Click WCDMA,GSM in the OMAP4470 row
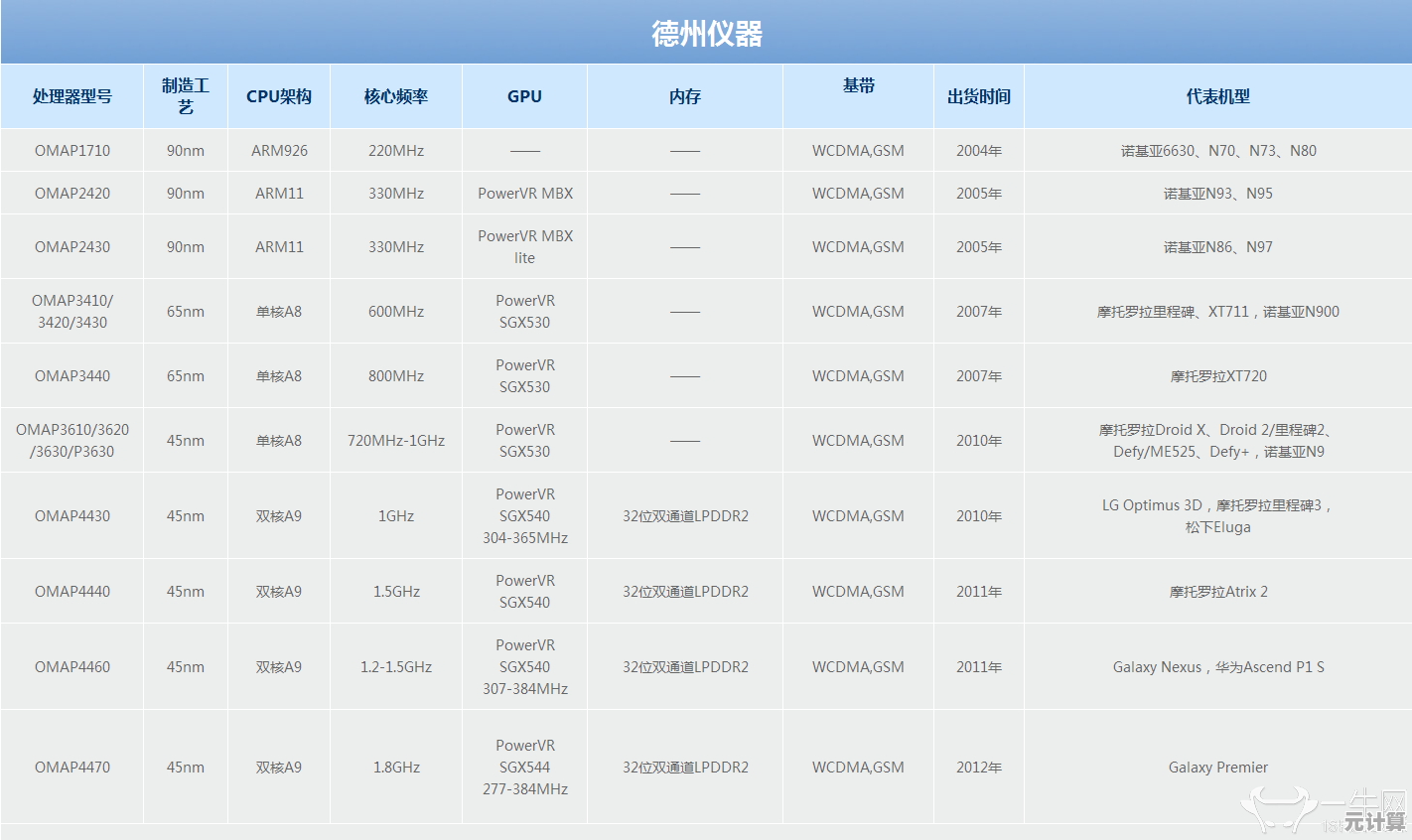The height and width of the screenshot is (840, 1412). (858, 768)
